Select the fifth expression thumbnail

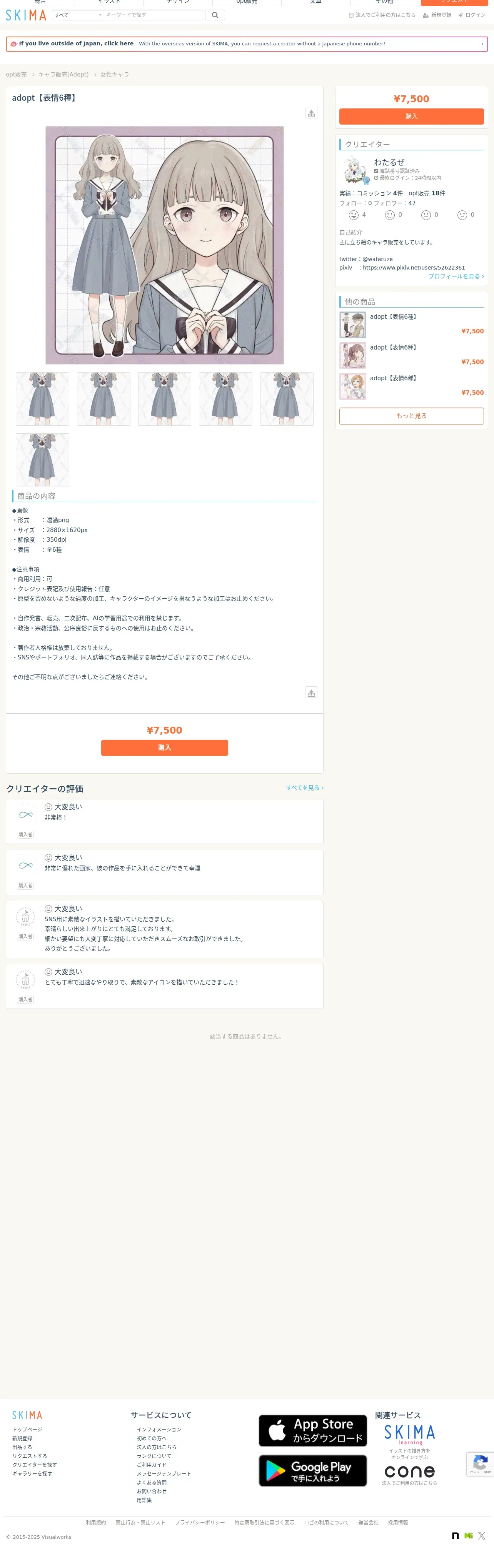click(x=287, y=399)
